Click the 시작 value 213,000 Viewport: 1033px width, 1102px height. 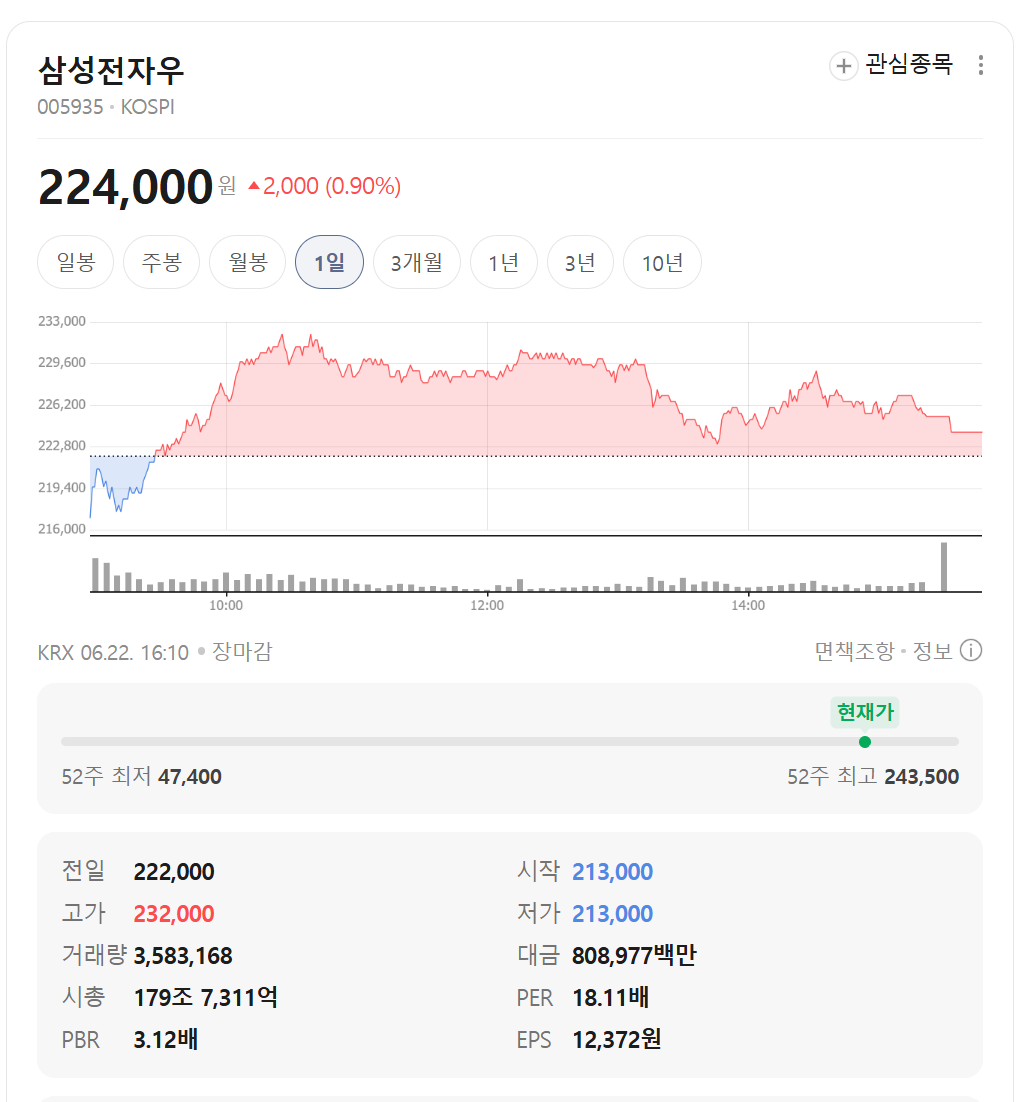pyautogui.click(x=612, y=871)
